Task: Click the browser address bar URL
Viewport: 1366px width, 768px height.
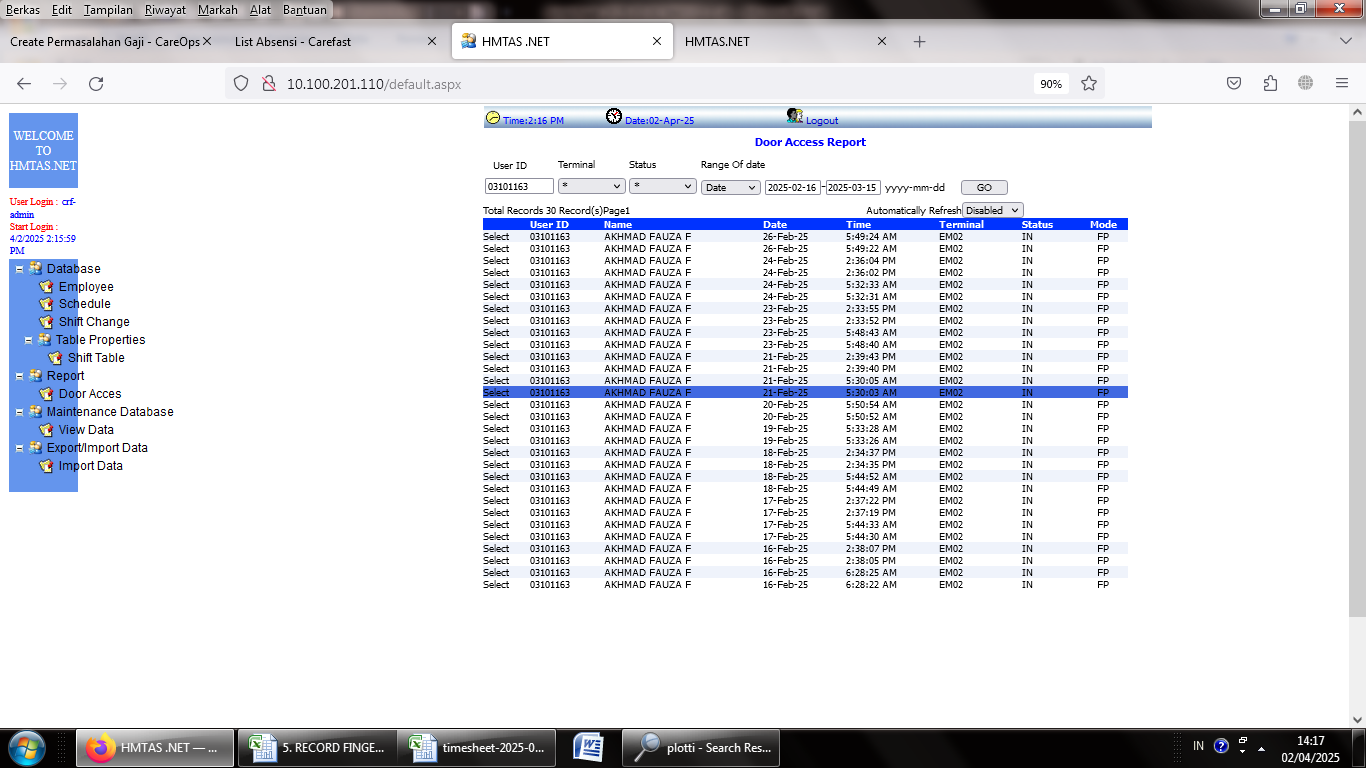Action: (x=374, y=84)
